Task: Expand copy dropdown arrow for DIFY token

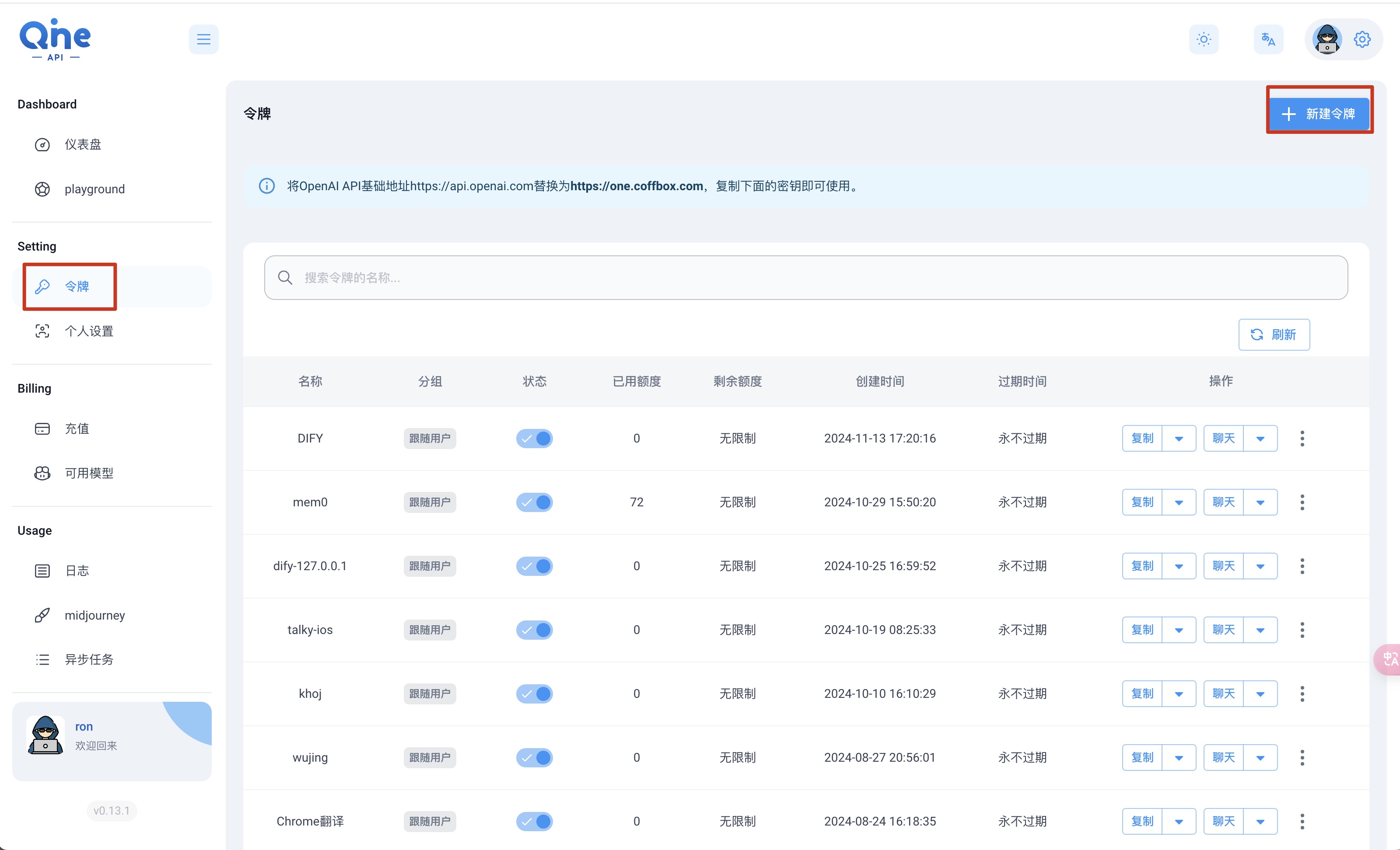Action: point(1179,439)
